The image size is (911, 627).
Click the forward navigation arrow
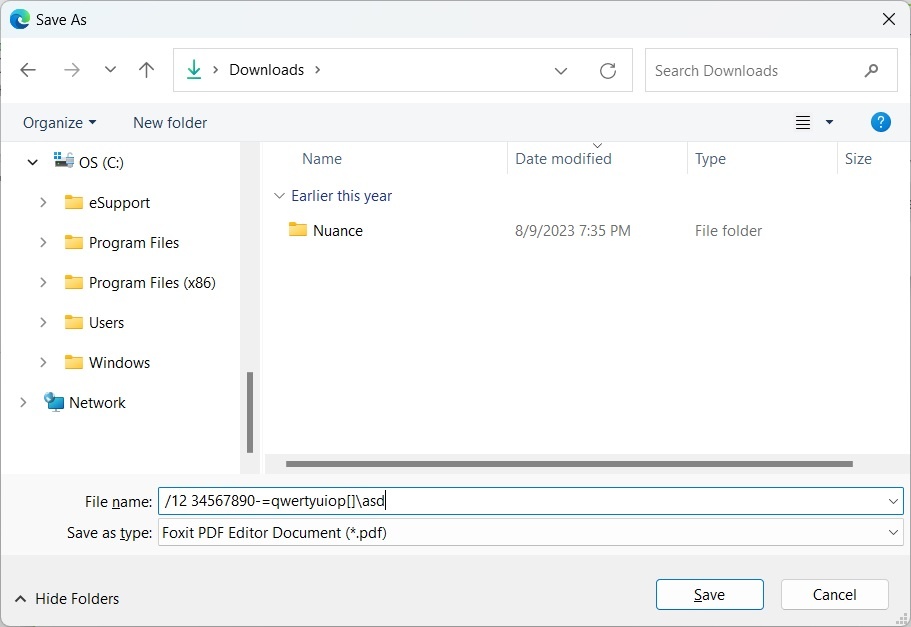pos(71,70)
